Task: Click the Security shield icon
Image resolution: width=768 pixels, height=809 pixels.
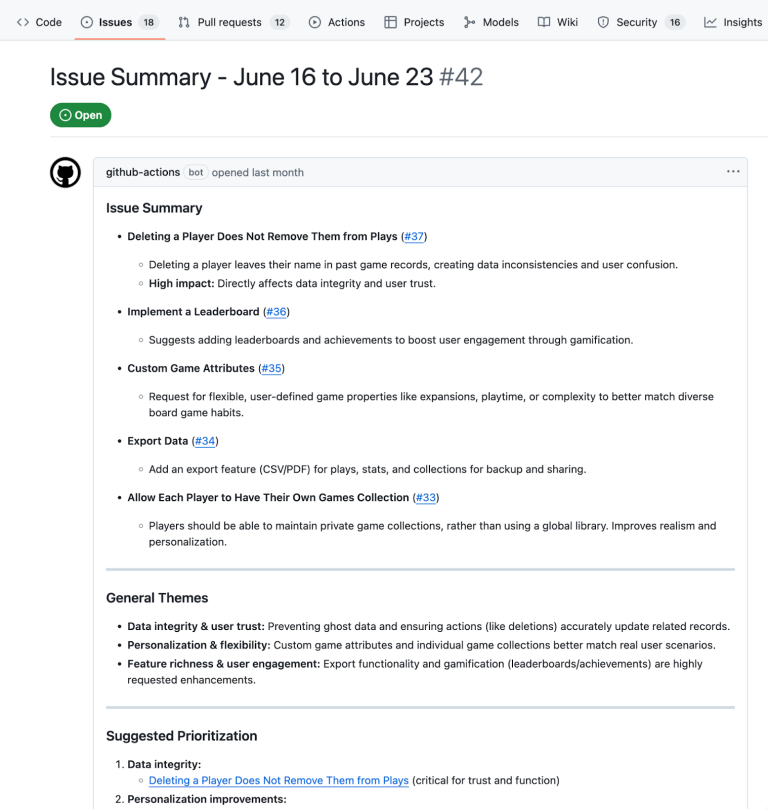Action: point(602,21)
